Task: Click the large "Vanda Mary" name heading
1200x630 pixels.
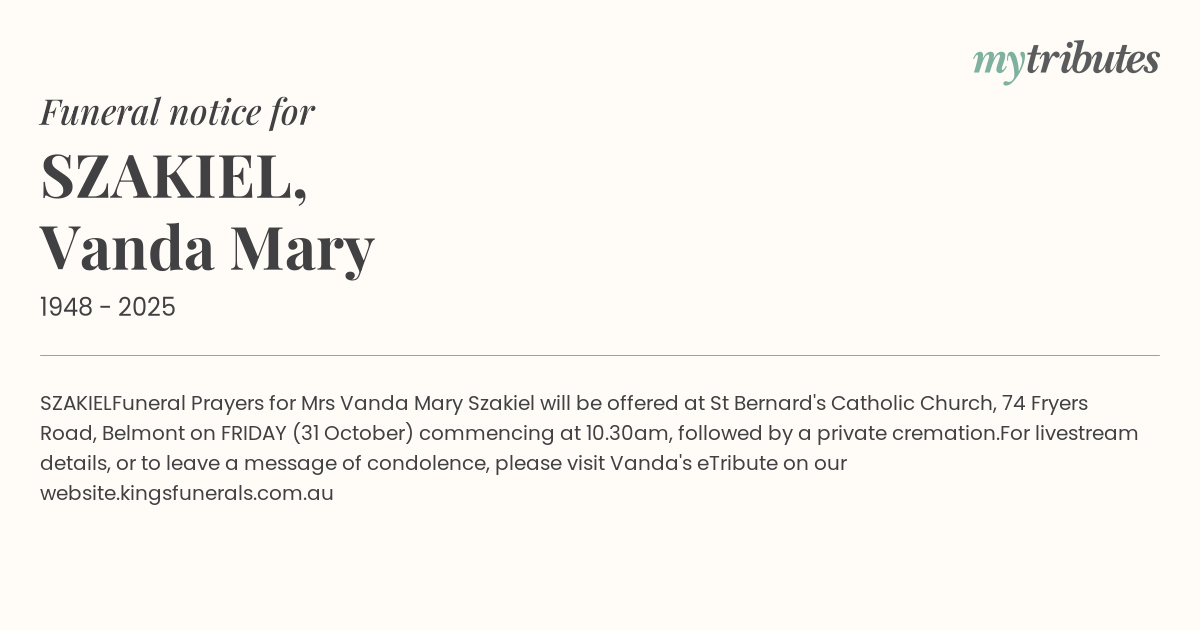Action: click(207, 247)
